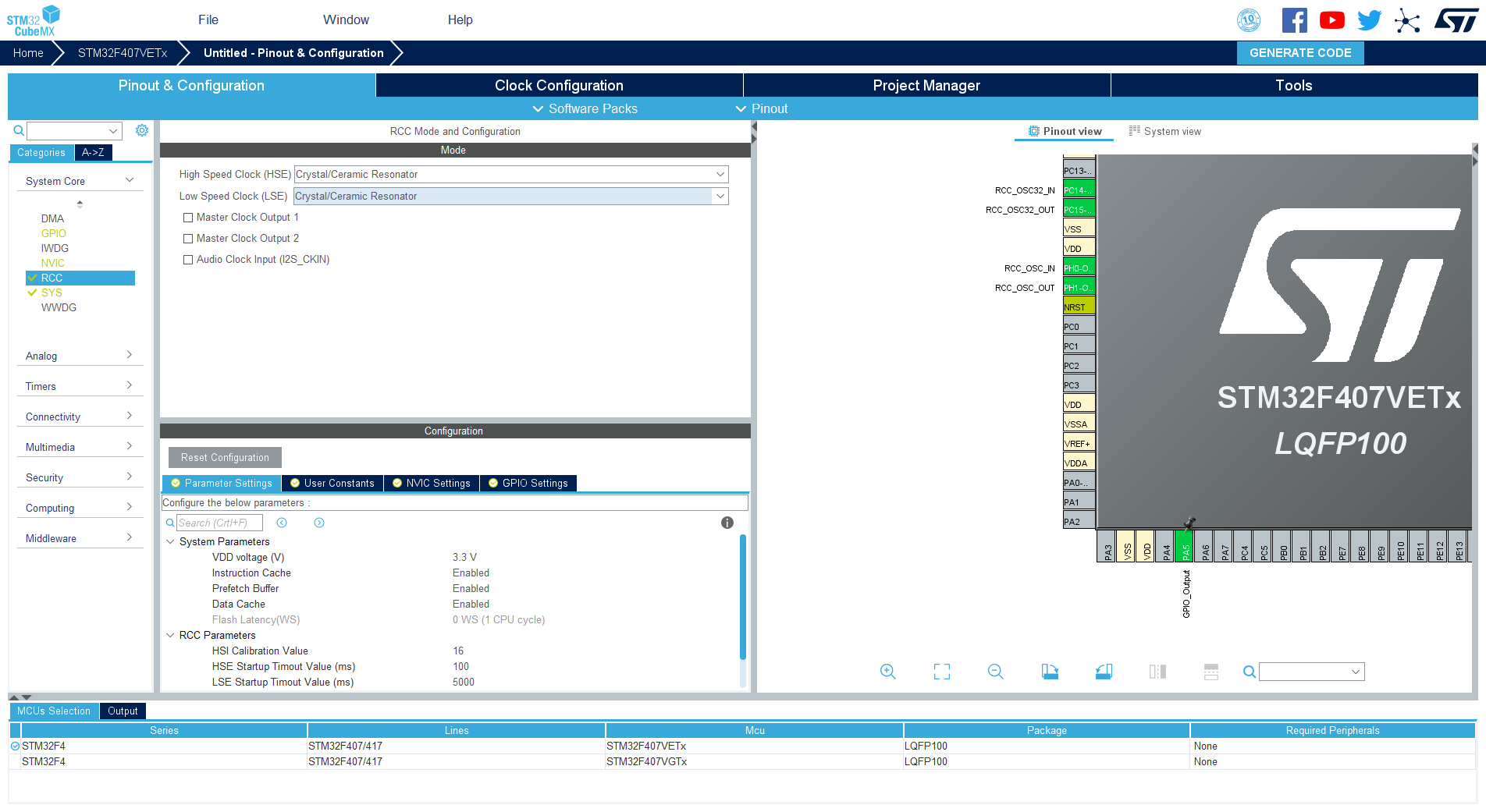The width and height of the screenshot is (1486, 812).
Task: Open the NVIC Settings tab
Action: click(x=432, y=484)
